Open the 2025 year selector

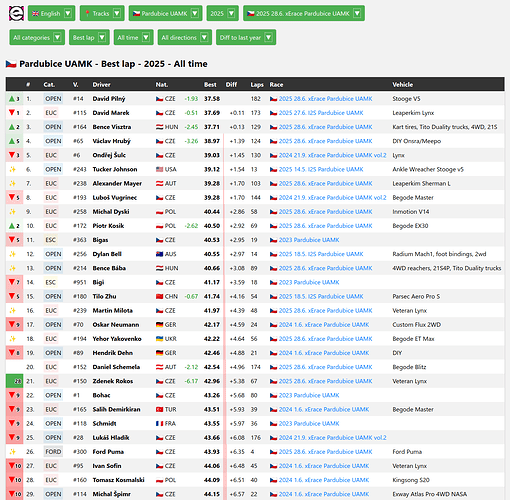(x=222, y=13)
